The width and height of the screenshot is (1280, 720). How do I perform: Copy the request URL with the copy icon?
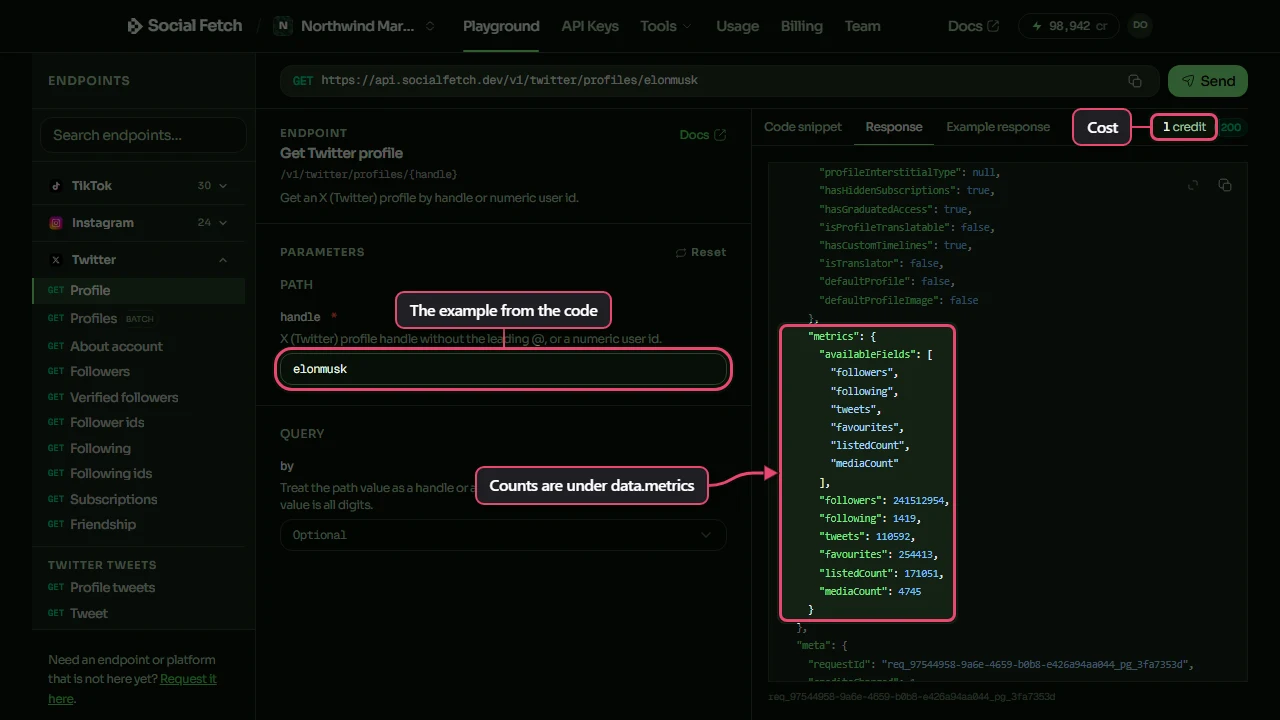click(x=1135, y=81)
